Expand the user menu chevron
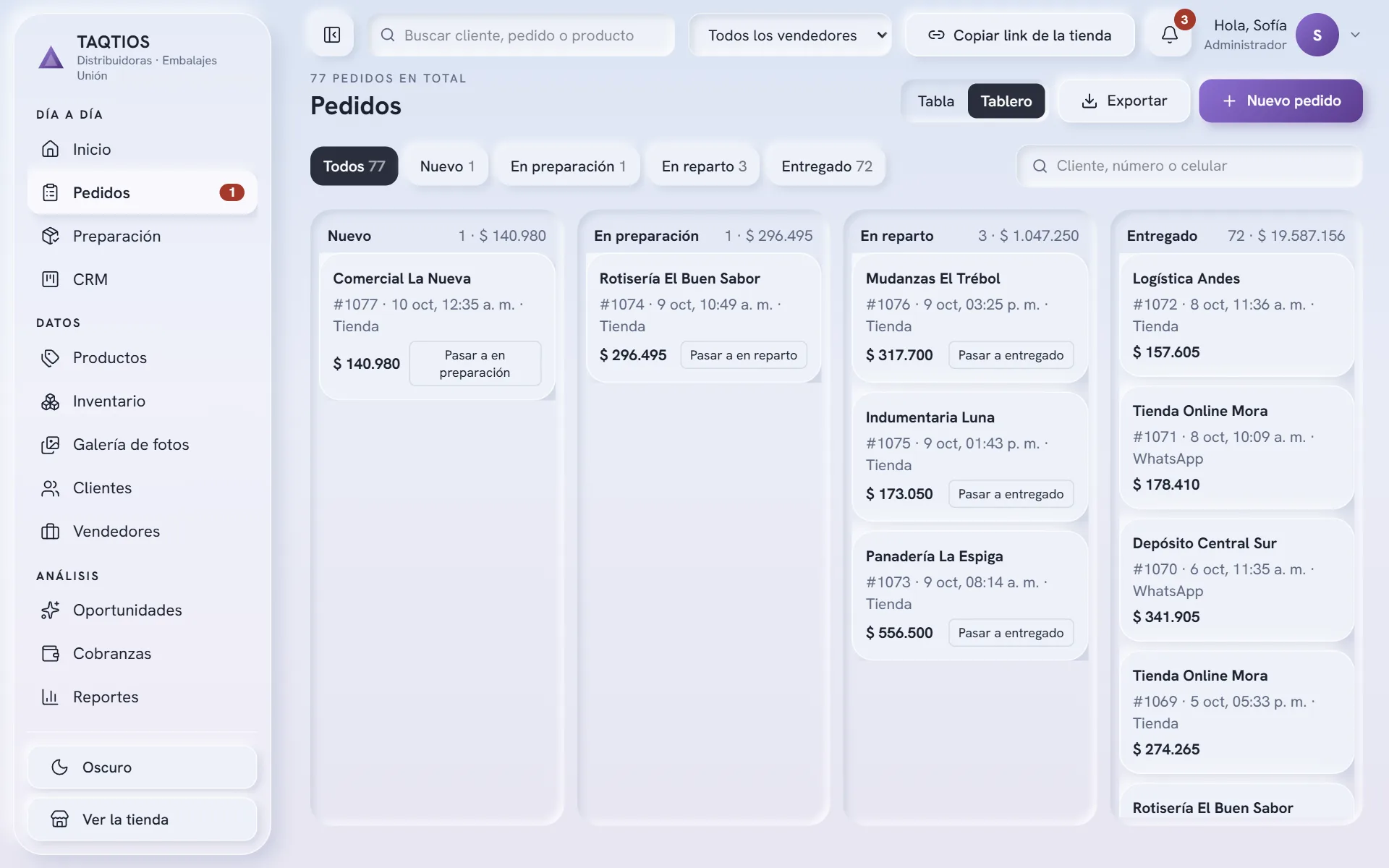 coord(1355,35)
